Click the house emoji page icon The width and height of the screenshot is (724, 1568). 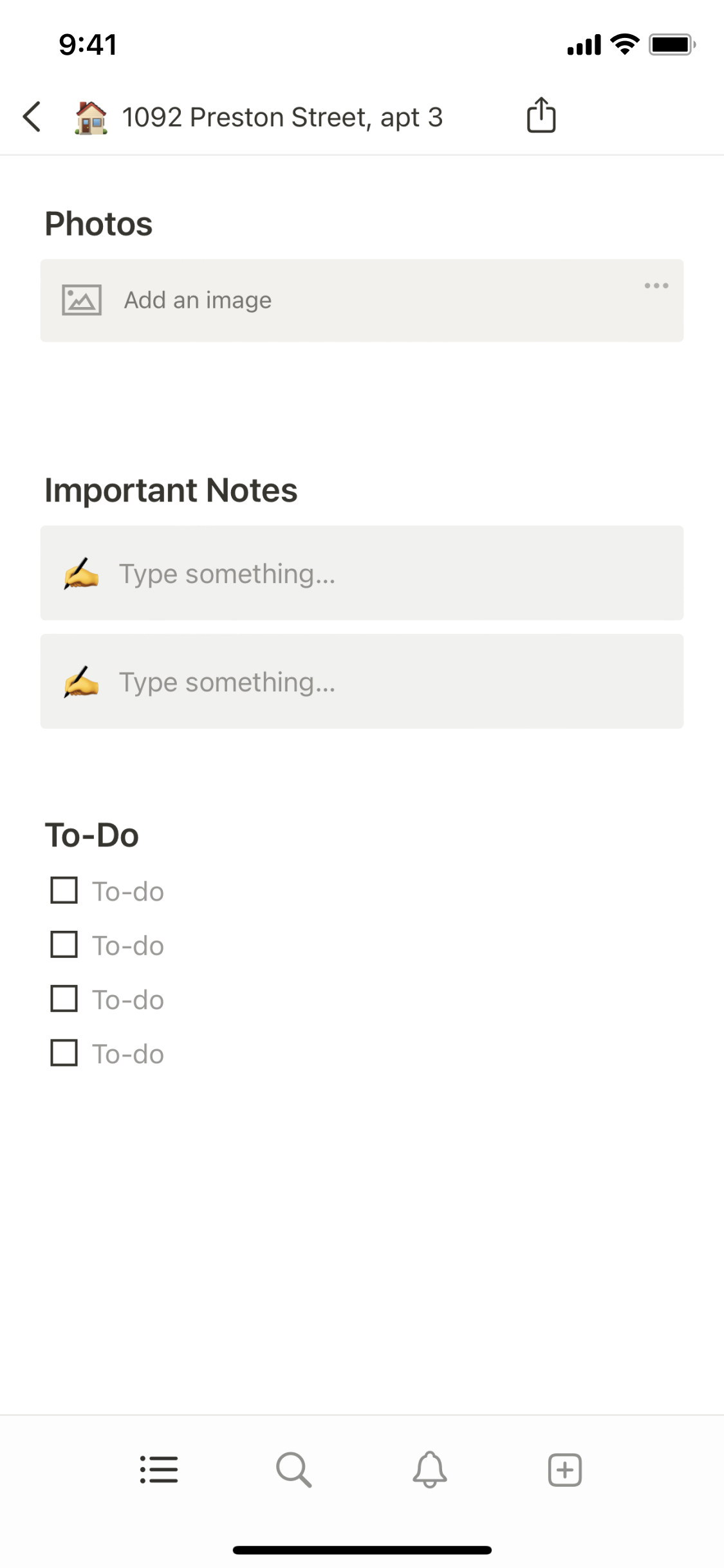(x=91, y=117)
